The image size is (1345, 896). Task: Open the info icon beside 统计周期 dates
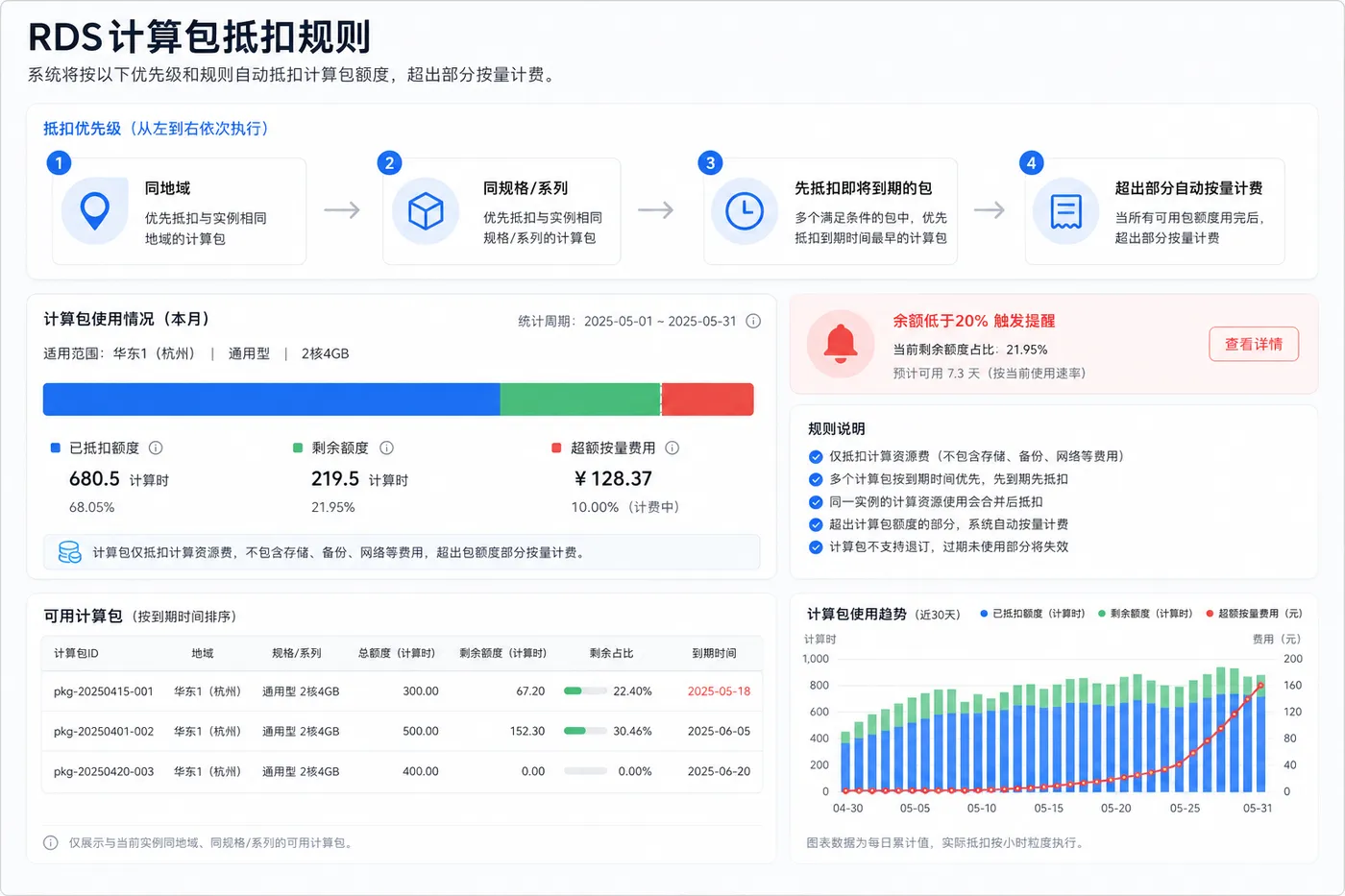753,321
